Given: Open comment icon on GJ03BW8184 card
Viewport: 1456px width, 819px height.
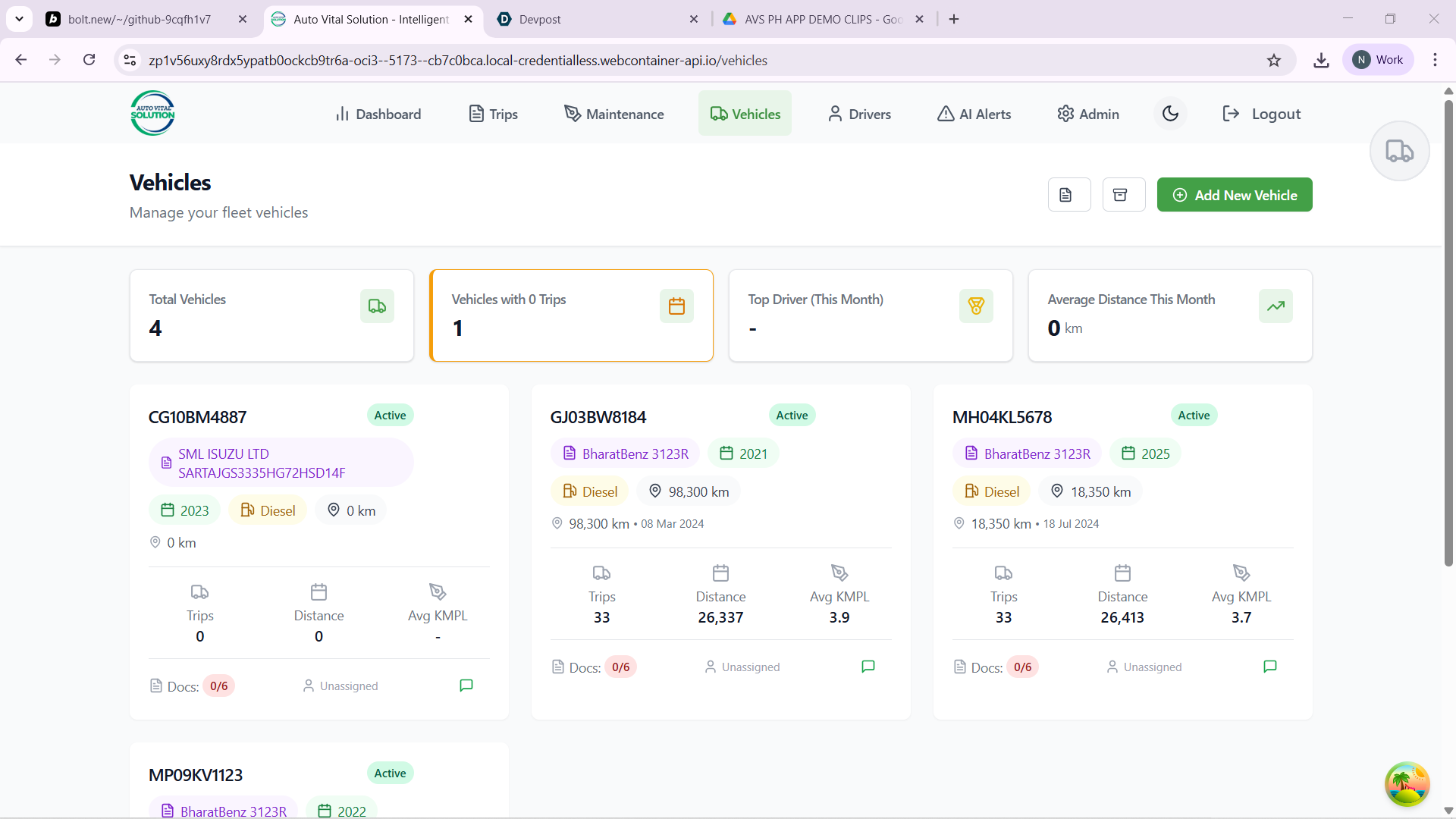Looking at the screenshot, I should point(868,667).
